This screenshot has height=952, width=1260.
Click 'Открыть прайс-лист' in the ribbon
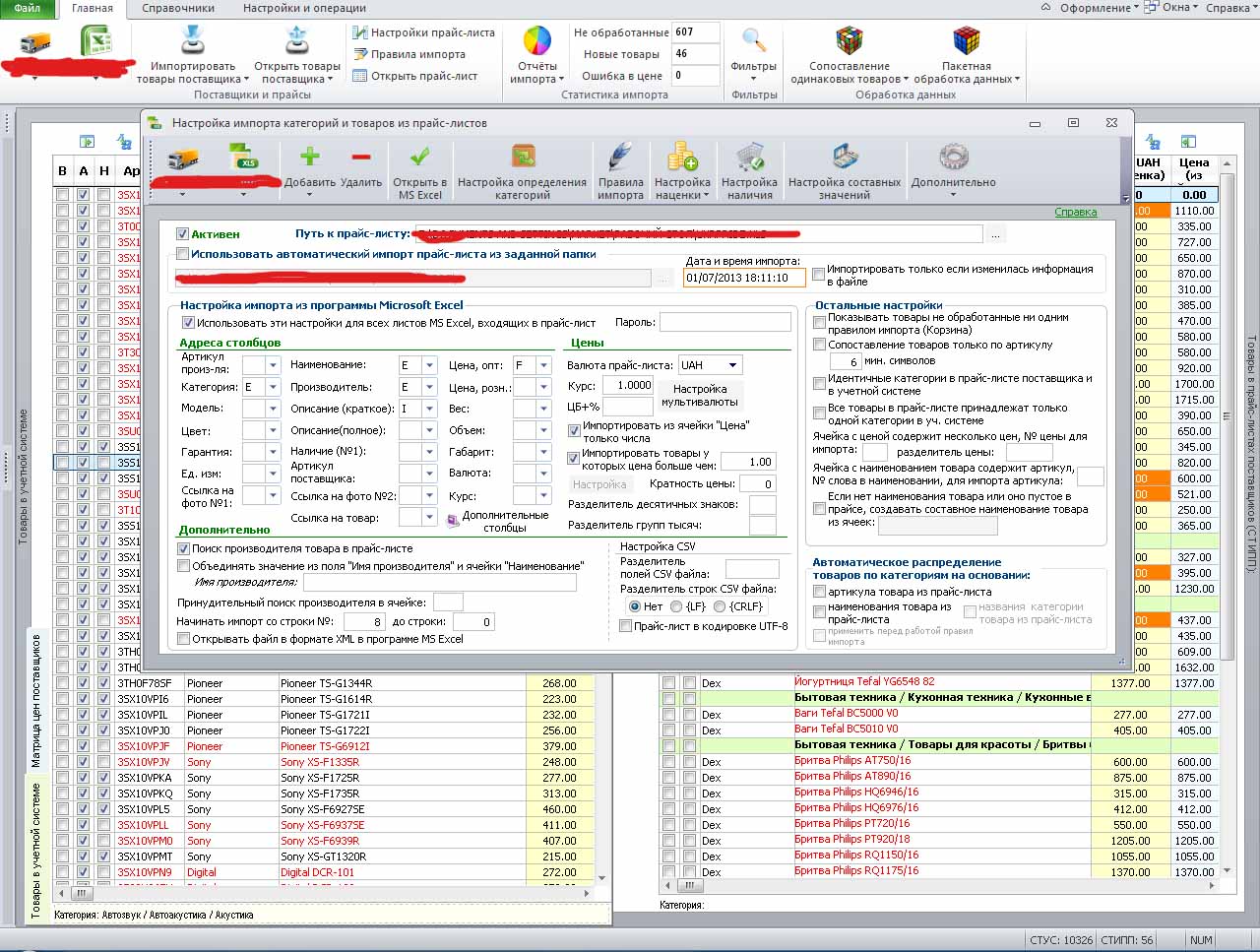tap(415, 76)
